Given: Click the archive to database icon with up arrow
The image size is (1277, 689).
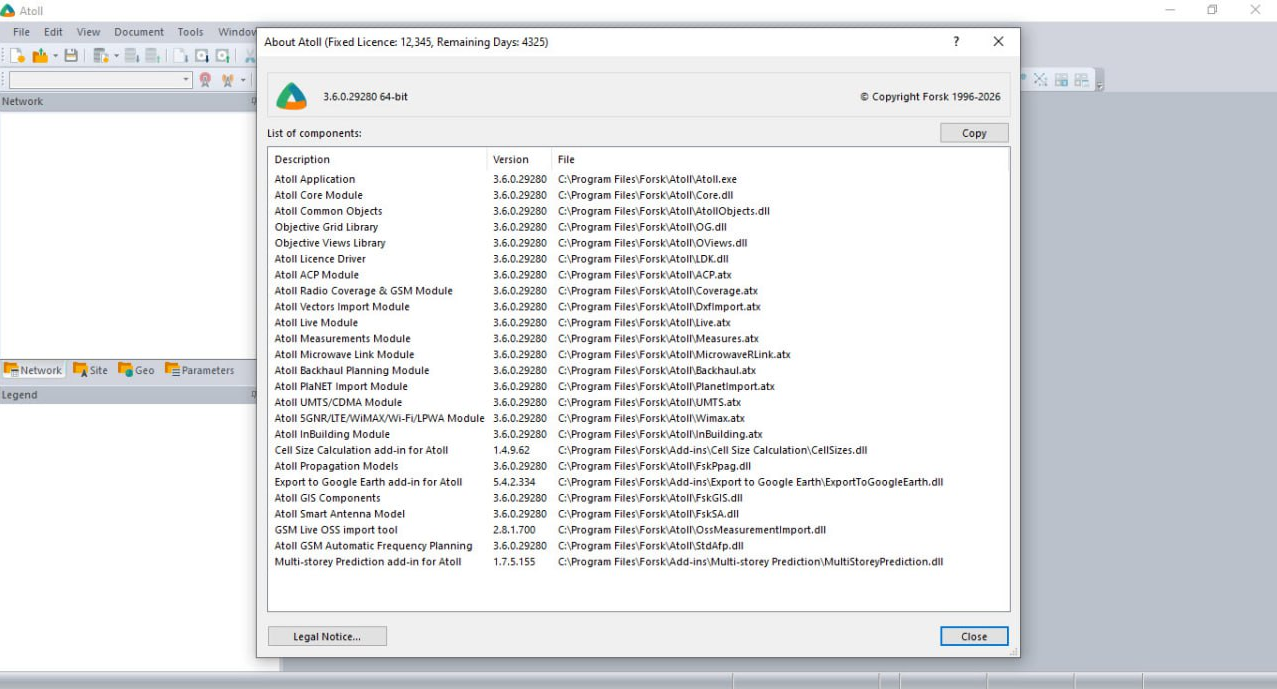Looking at the screenshot, I should pos(153,55).
